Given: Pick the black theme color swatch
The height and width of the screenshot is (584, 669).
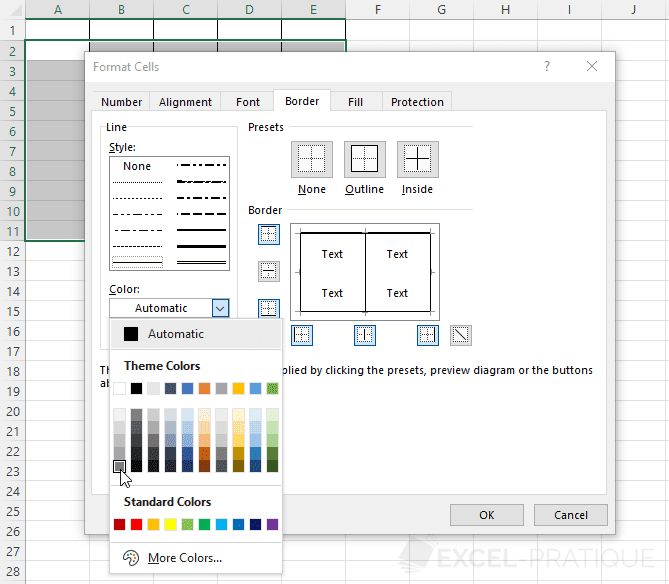Looking at the screenshot, I should [x=137, y=388].
